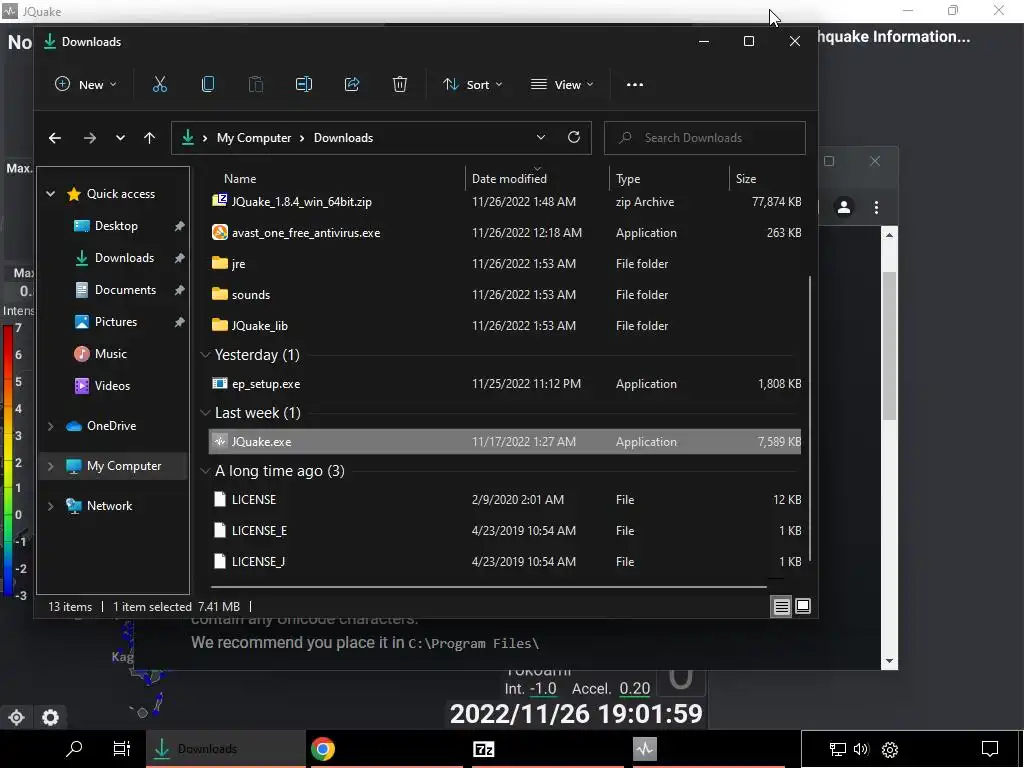Open the Sort dropdown

[x=472, y=84]
